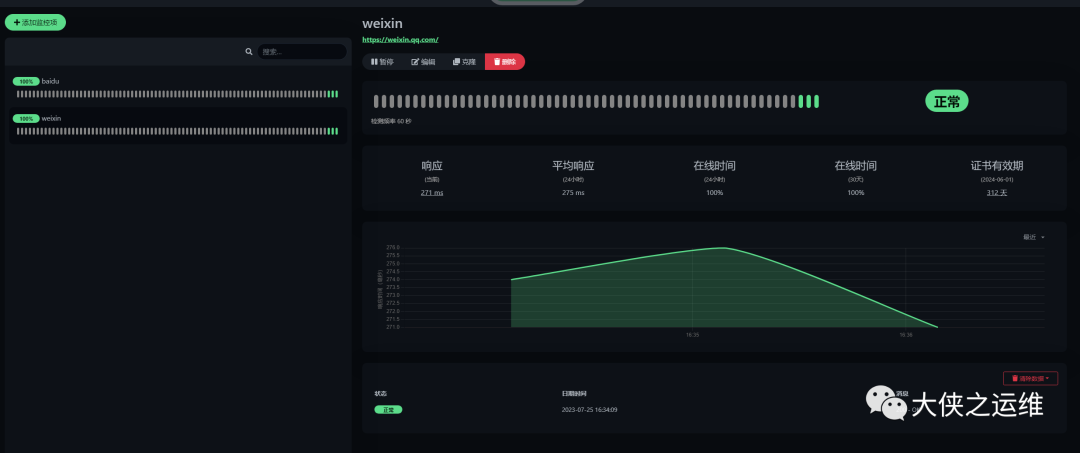
Task: Click the 16:35 chart axis label
Action: click(x=692, y=335)
